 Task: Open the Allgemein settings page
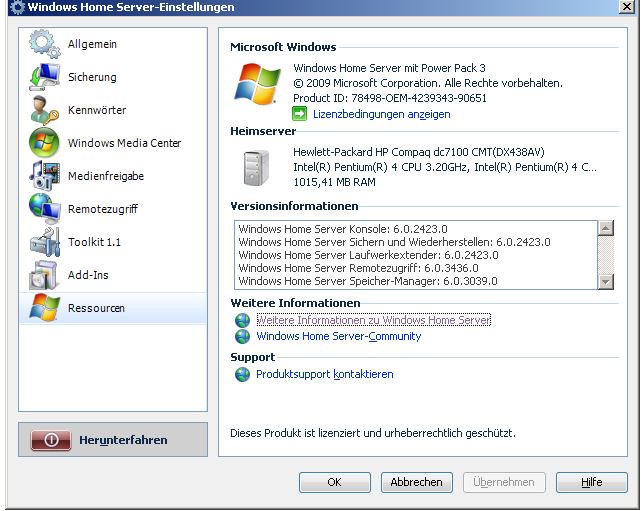point(113,44)
